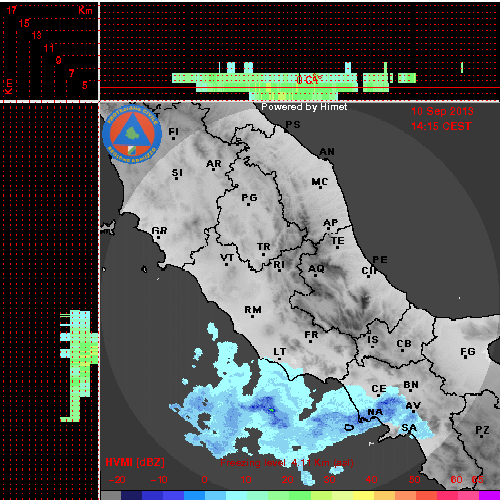Screen dimensions: 500x500
Task: Click the '14:15 CEST' time stamp
Action: click(441, 126)
